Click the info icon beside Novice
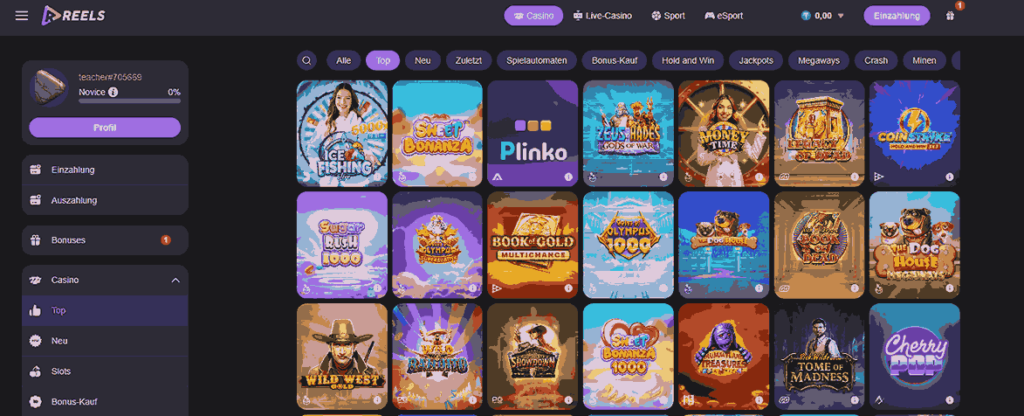This screenshot has width=1024, height=416. click(x=113, y=92)
